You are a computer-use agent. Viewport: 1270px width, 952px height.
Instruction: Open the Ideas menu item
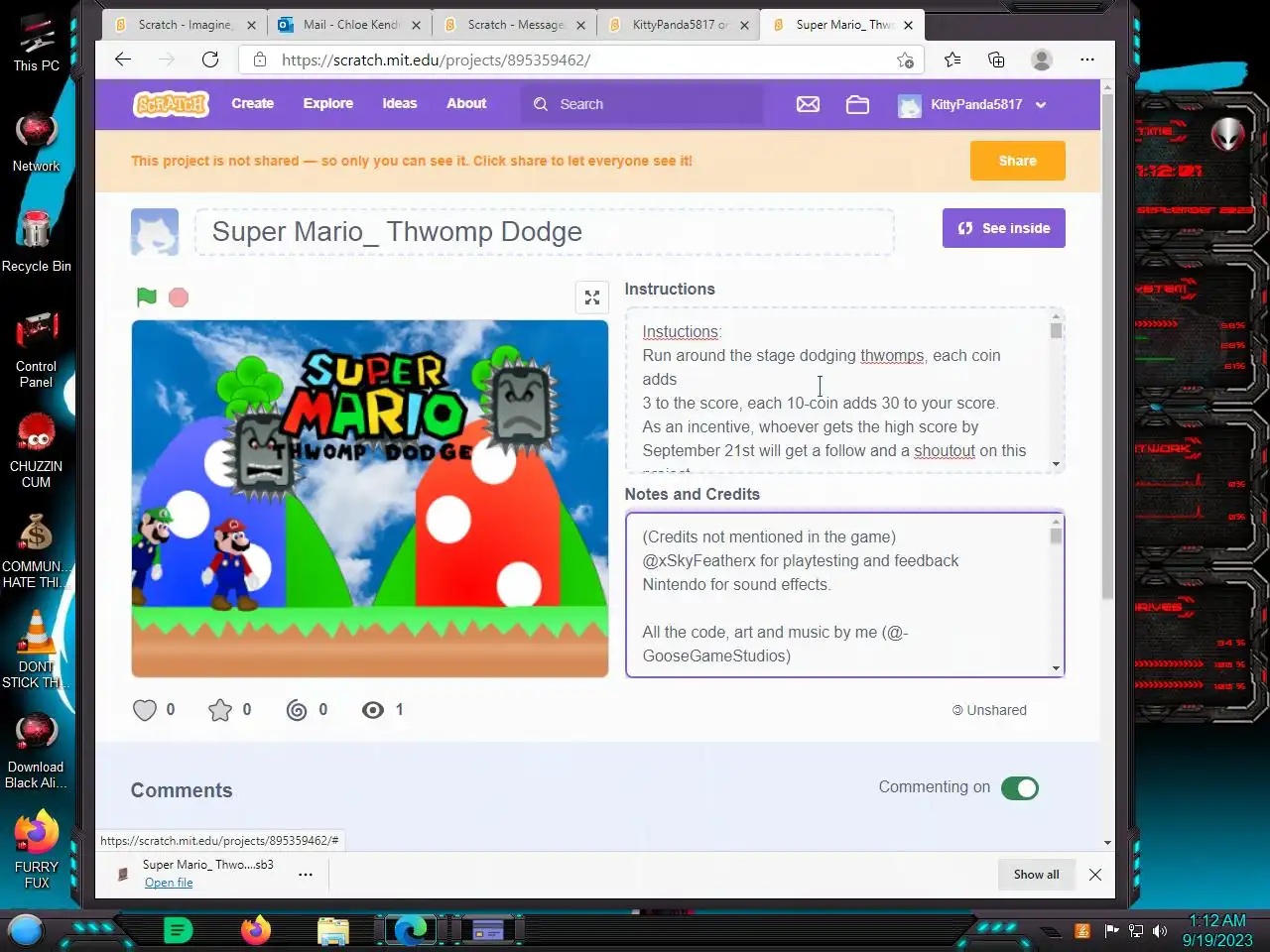click(x=400, y=104)
